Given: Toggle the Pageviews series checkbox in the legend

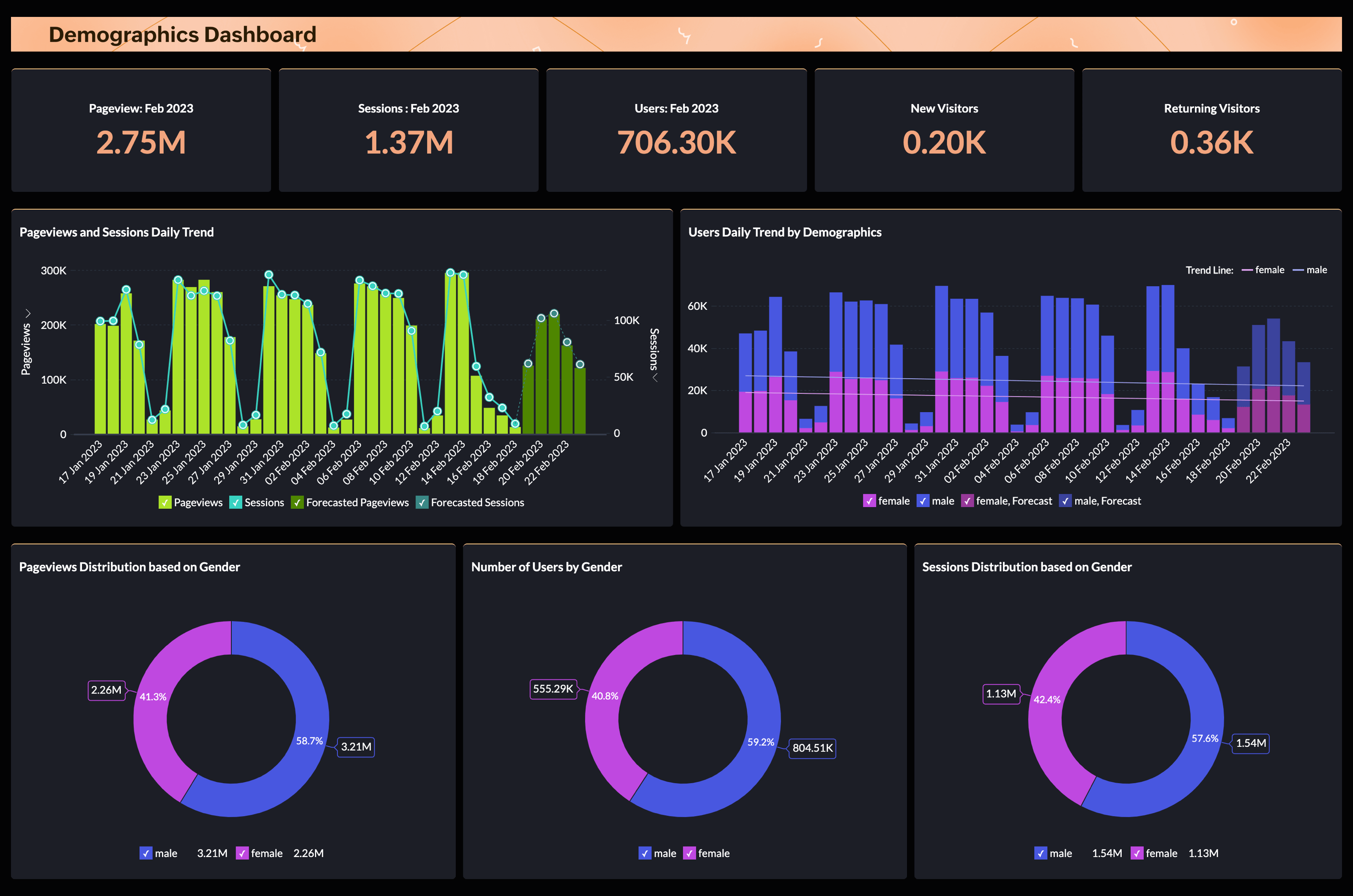Looking at the screenshot, I should 165,502.
